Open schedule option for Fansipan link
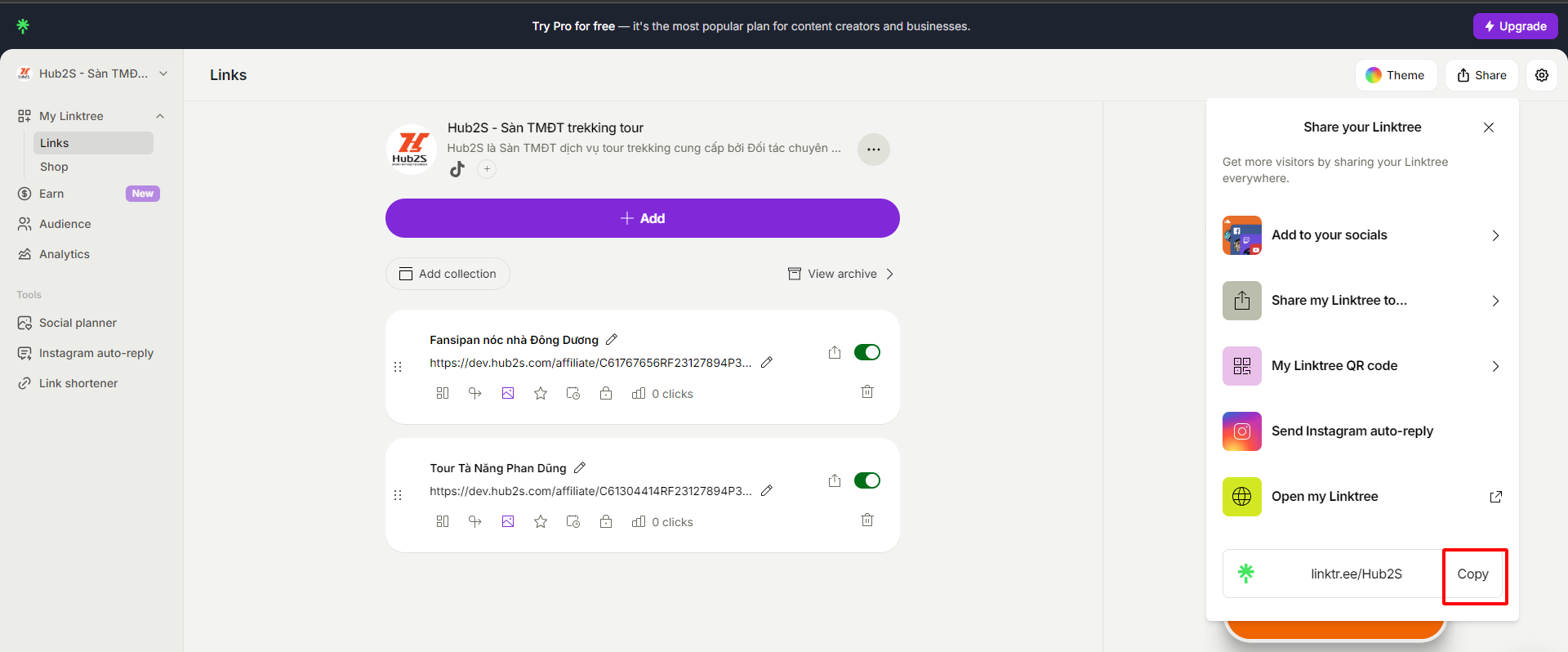Viewport: 1568px width, 652px height. (x=573, y=393)
